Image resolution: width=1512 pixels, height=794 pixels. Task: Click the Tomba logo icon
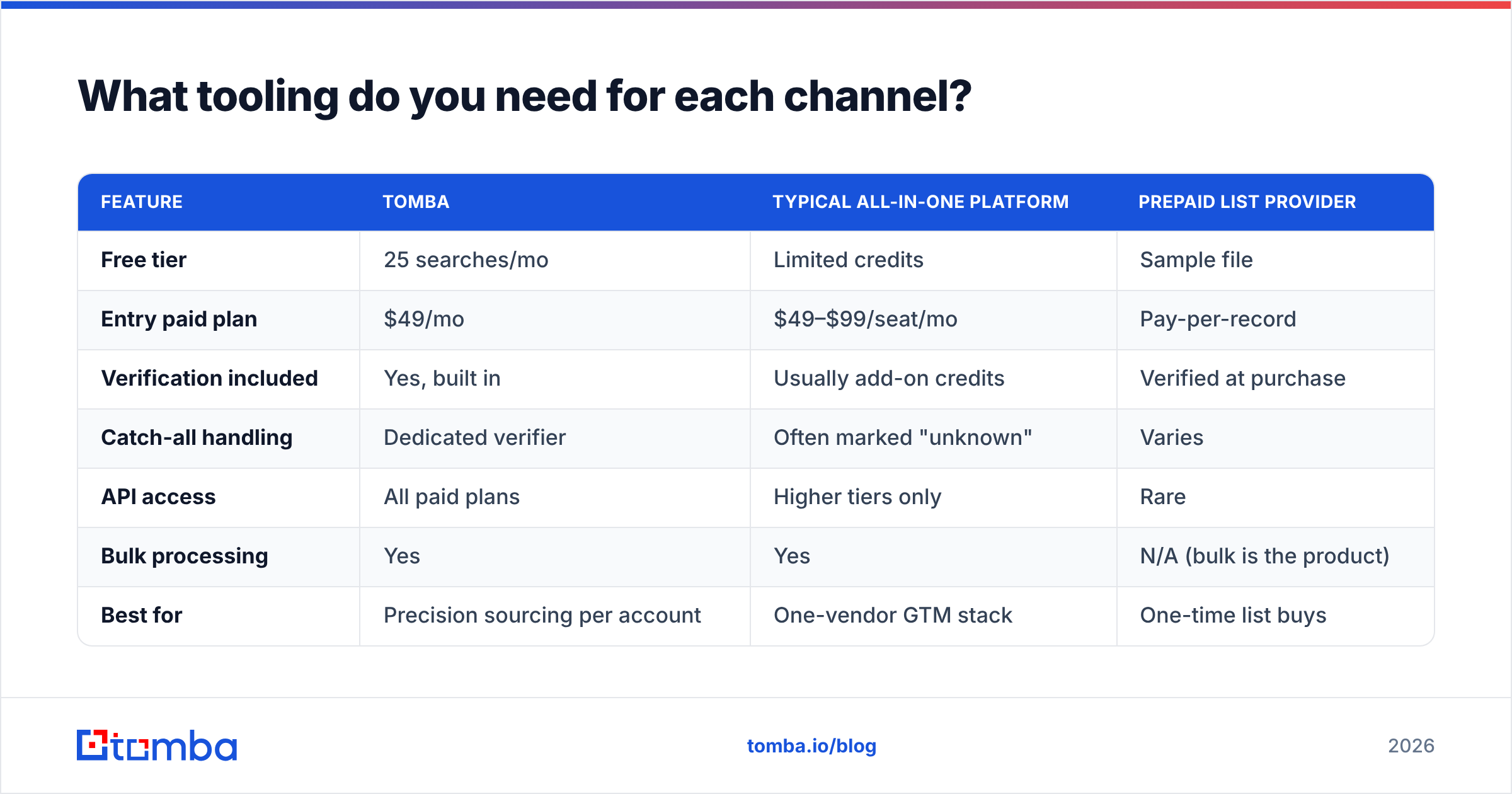pyautogui.click(x=156, y=745)
